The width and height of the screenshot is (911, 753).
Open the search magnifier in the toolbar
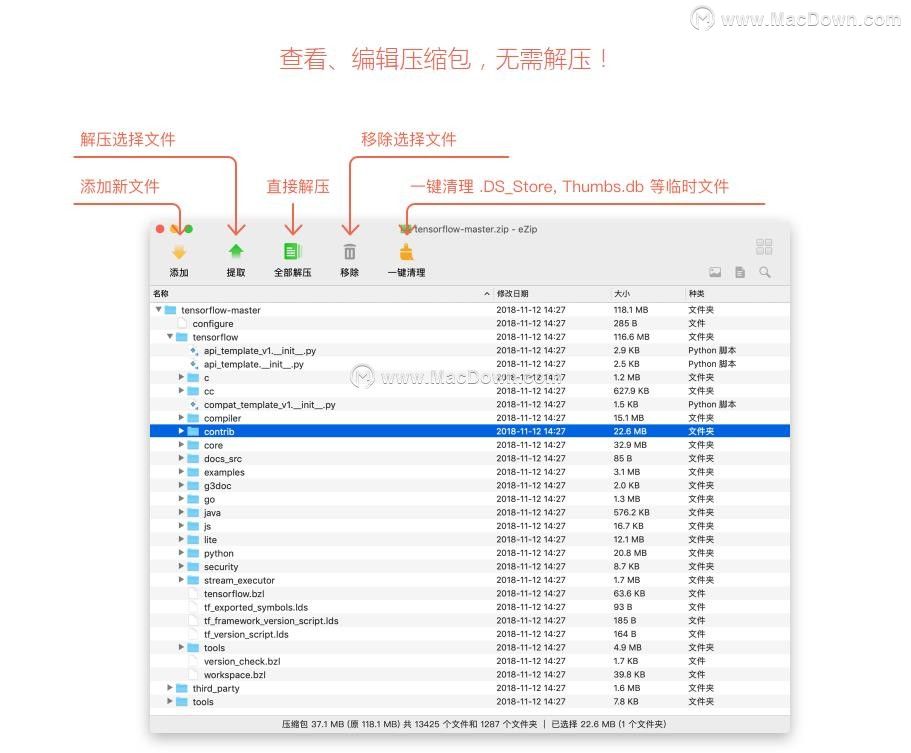[765, 272]
